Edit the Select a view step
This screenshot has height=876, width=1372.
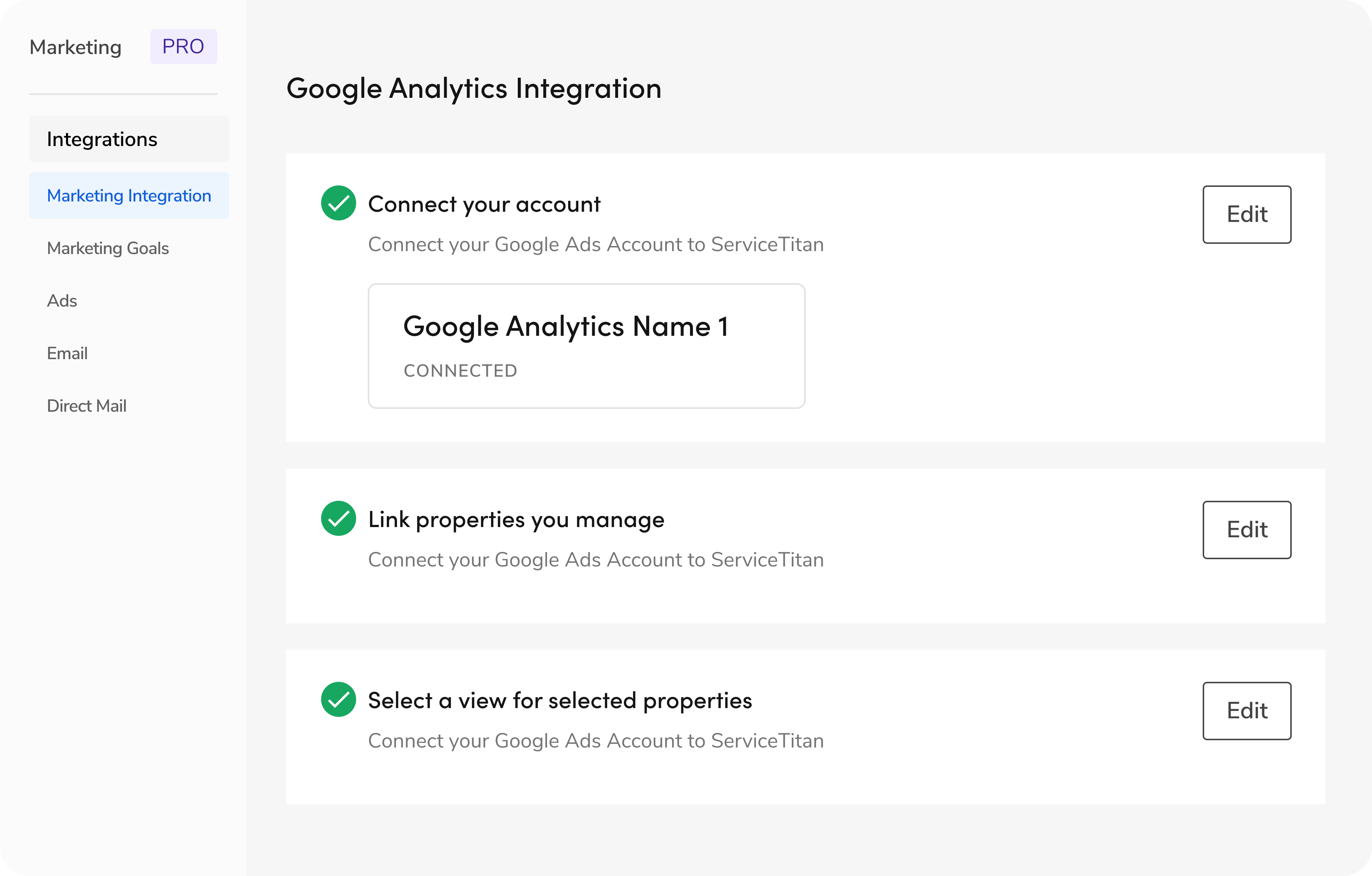(1246, 711)
